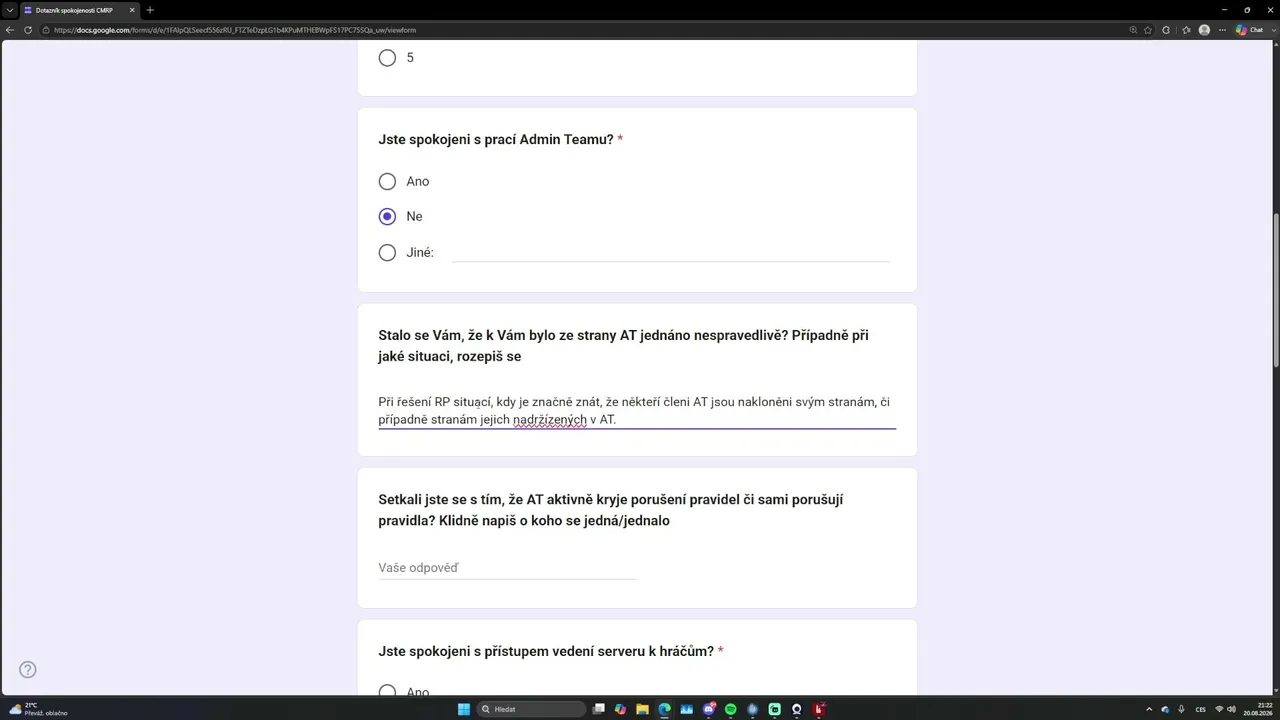
Task: Select the Ne radio option
Action: 387,216
